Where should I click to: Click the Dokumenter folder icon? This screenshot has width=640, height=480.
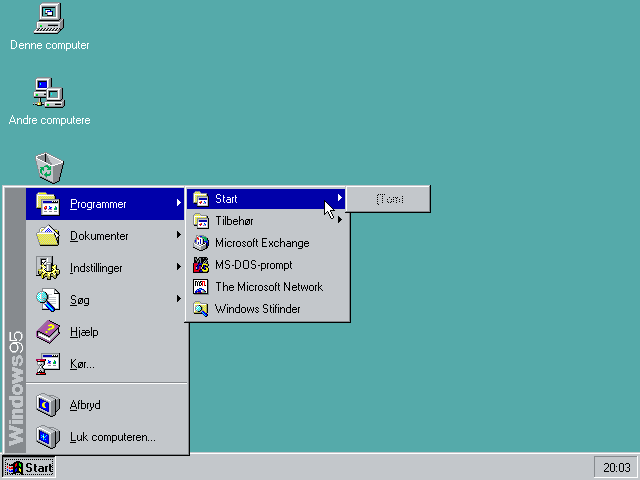point(48,236)
